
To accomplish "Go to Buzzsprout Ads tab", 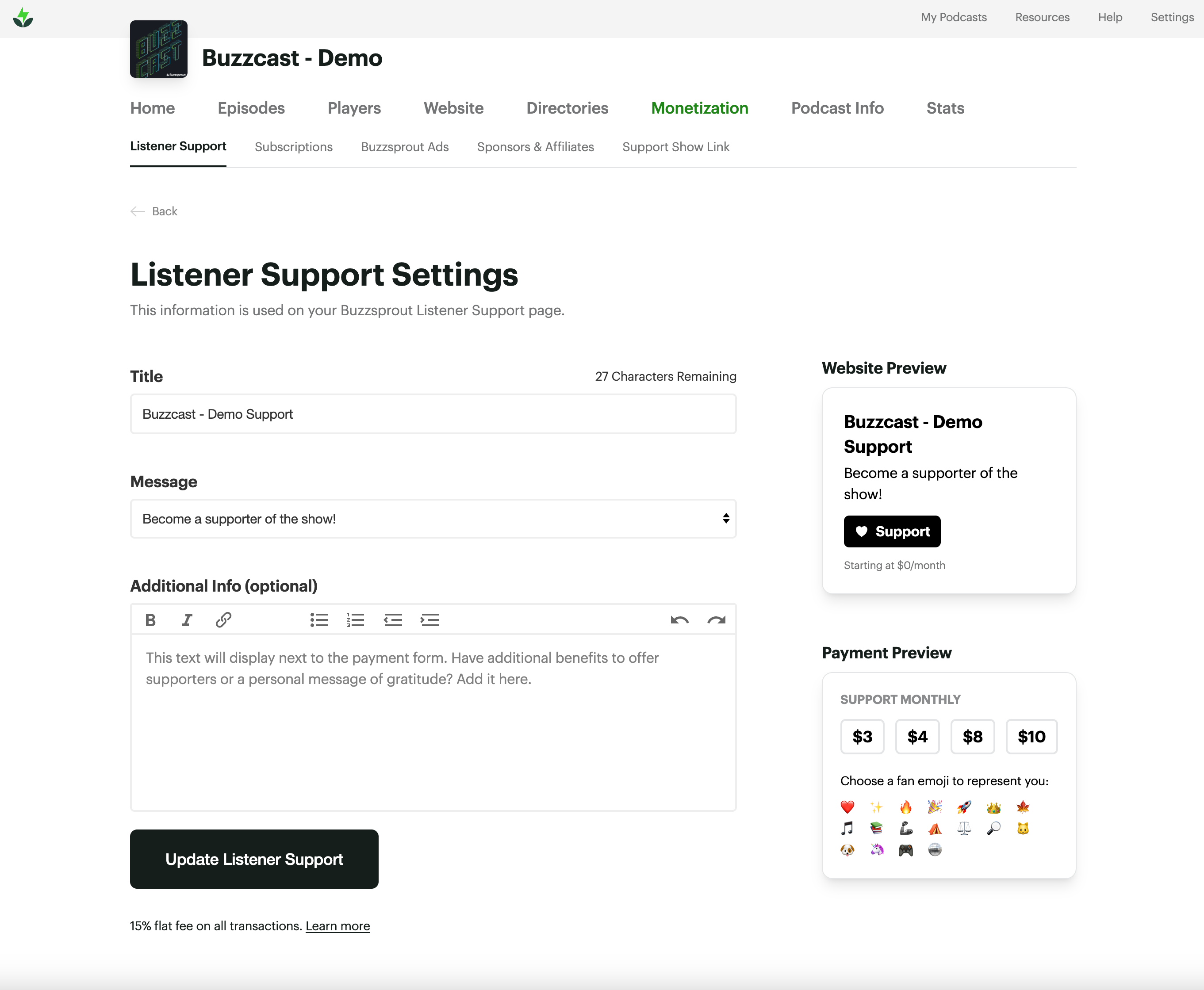I will coord(404,147).
